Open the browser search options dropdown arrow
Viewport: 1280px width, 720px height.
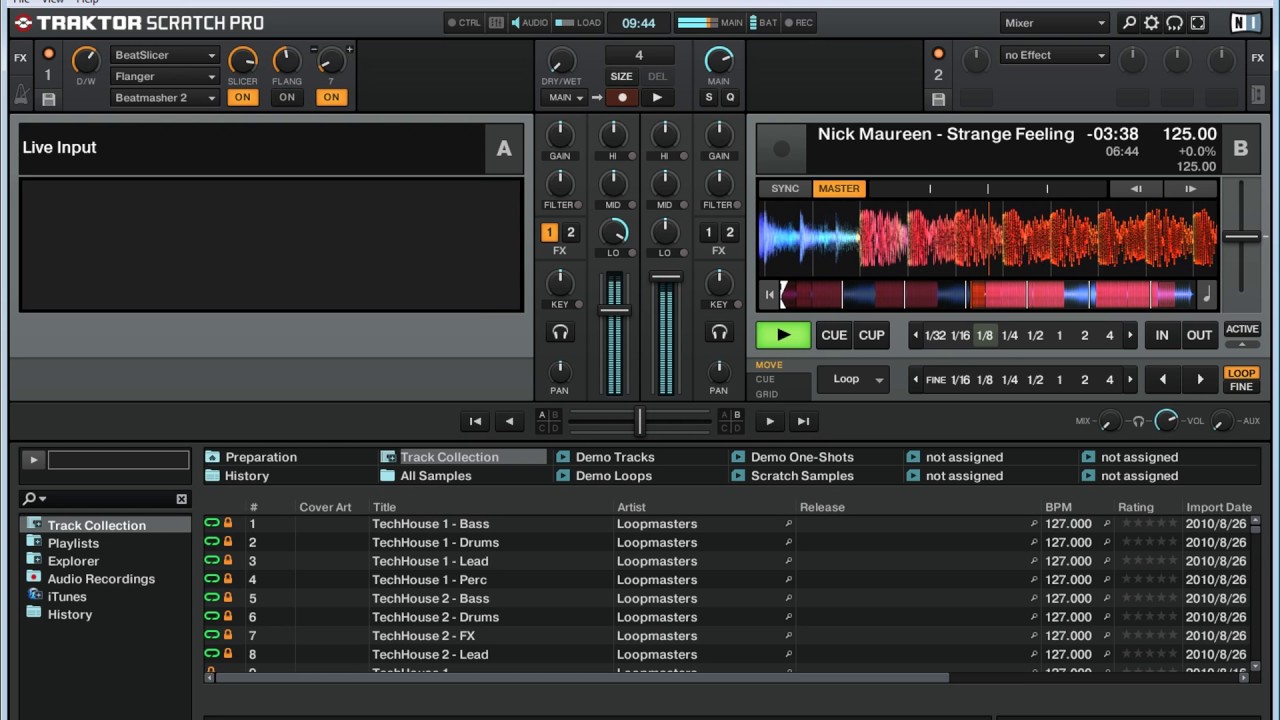click(42, 499)
